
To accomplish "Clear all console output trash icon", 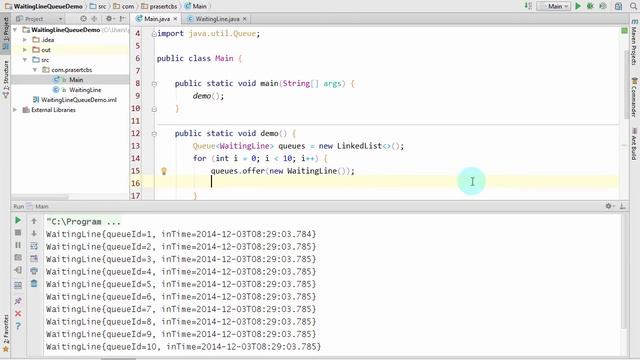I will (34, 283).
